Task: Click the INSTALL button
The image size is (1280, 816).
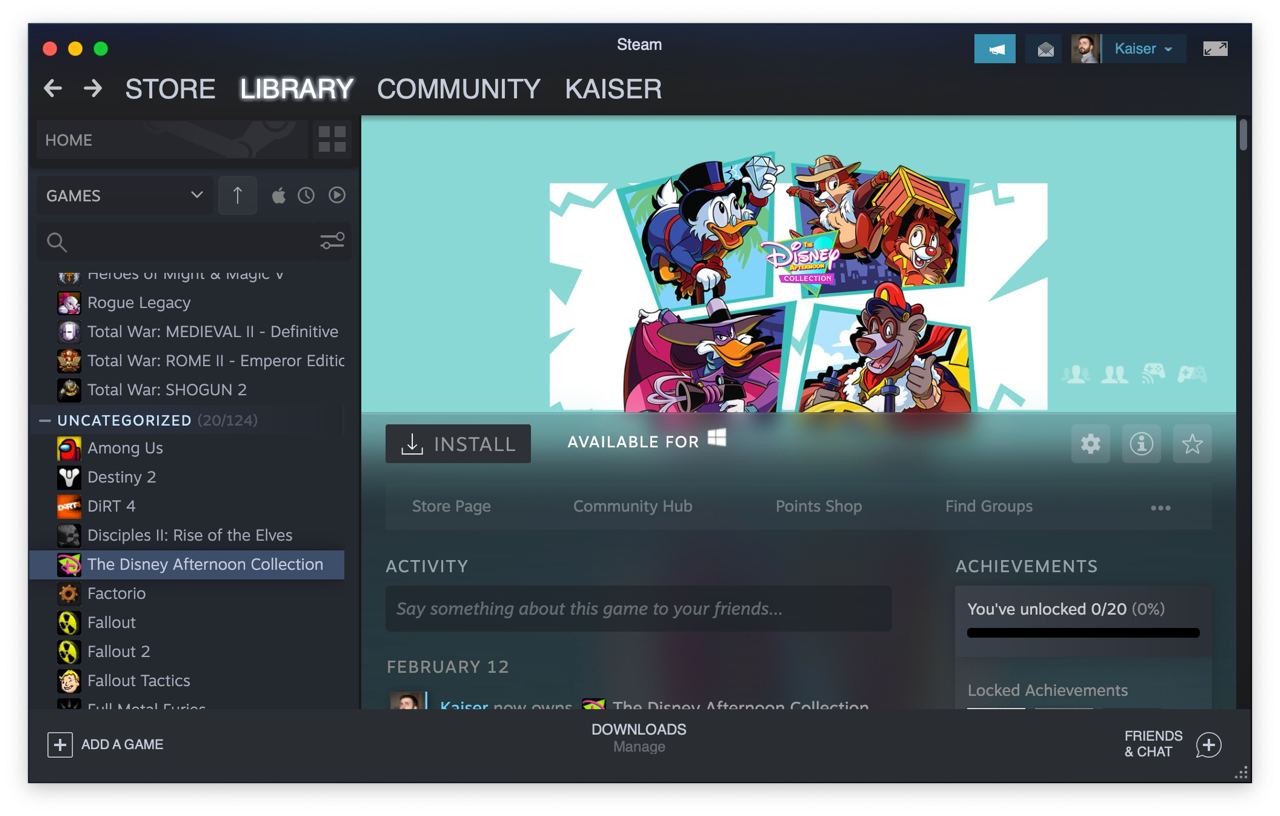Action: click(458, 444)
